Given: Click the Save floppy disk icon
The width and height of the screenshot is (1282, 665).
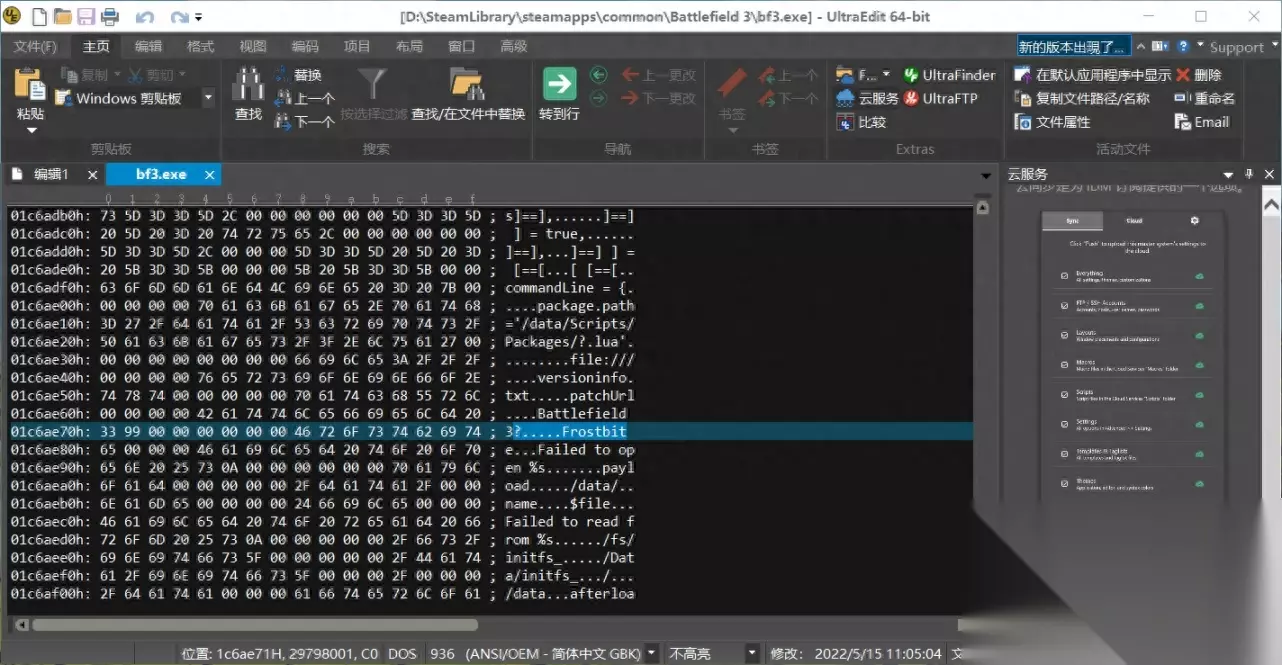Looking at the screenshot, I should coord(85,17).
